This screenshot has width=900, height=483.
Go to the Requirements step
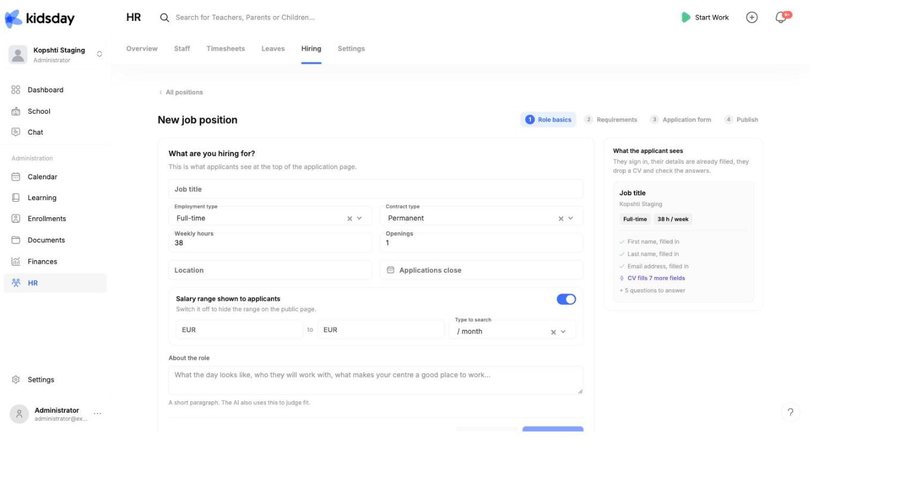611,119
